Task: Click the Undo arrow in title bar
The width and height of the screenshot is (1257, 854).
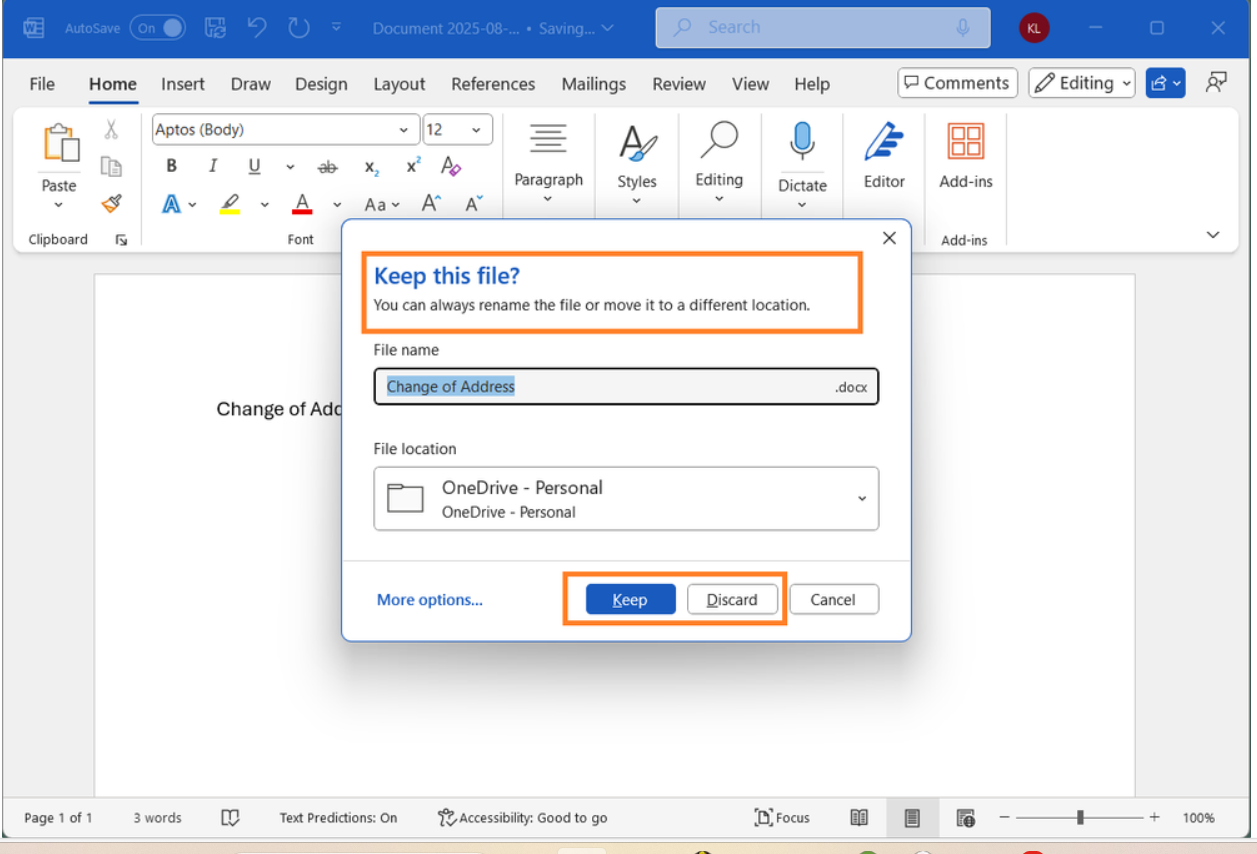Action: click(257, 28)
